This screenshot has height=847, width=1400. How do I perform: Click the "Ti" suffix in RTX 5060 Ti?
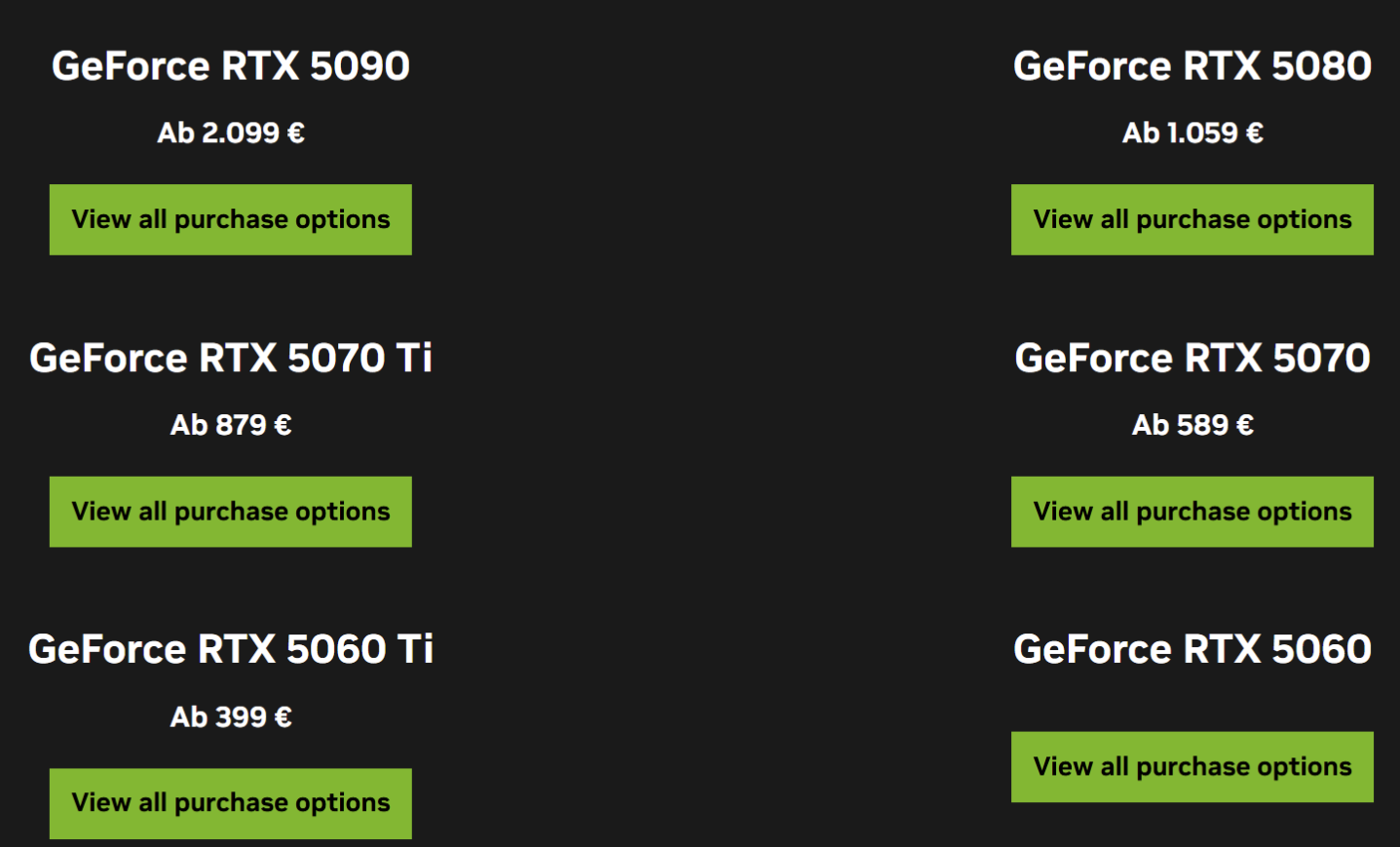pos(415,649)
